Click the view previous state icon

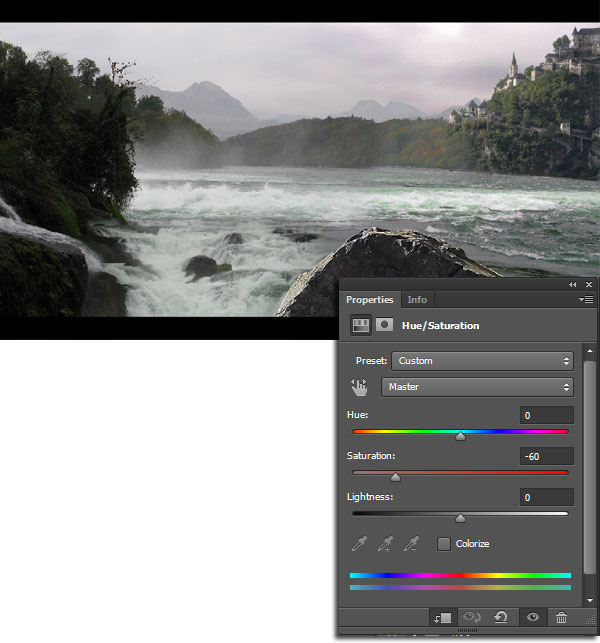tap(472, 619)
